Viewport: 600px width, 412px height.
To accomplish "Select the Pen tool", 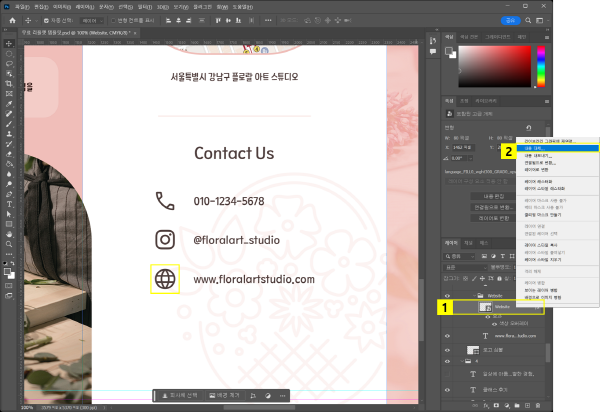I will click(9, 194).
